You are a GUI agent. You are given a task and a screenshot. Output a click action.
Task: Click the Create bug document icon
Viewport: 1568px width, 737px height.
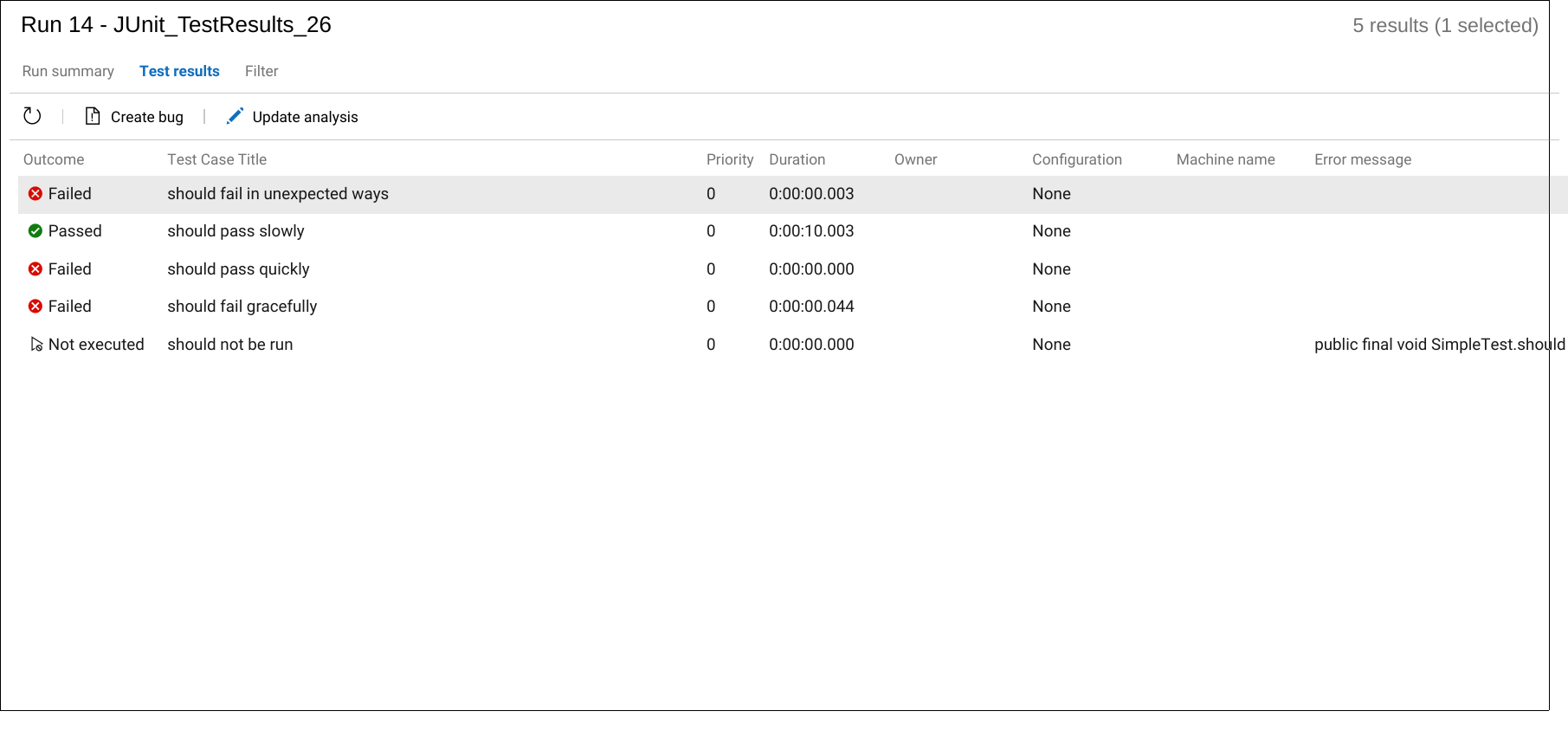pyautogui.click(x=93, y=116)
